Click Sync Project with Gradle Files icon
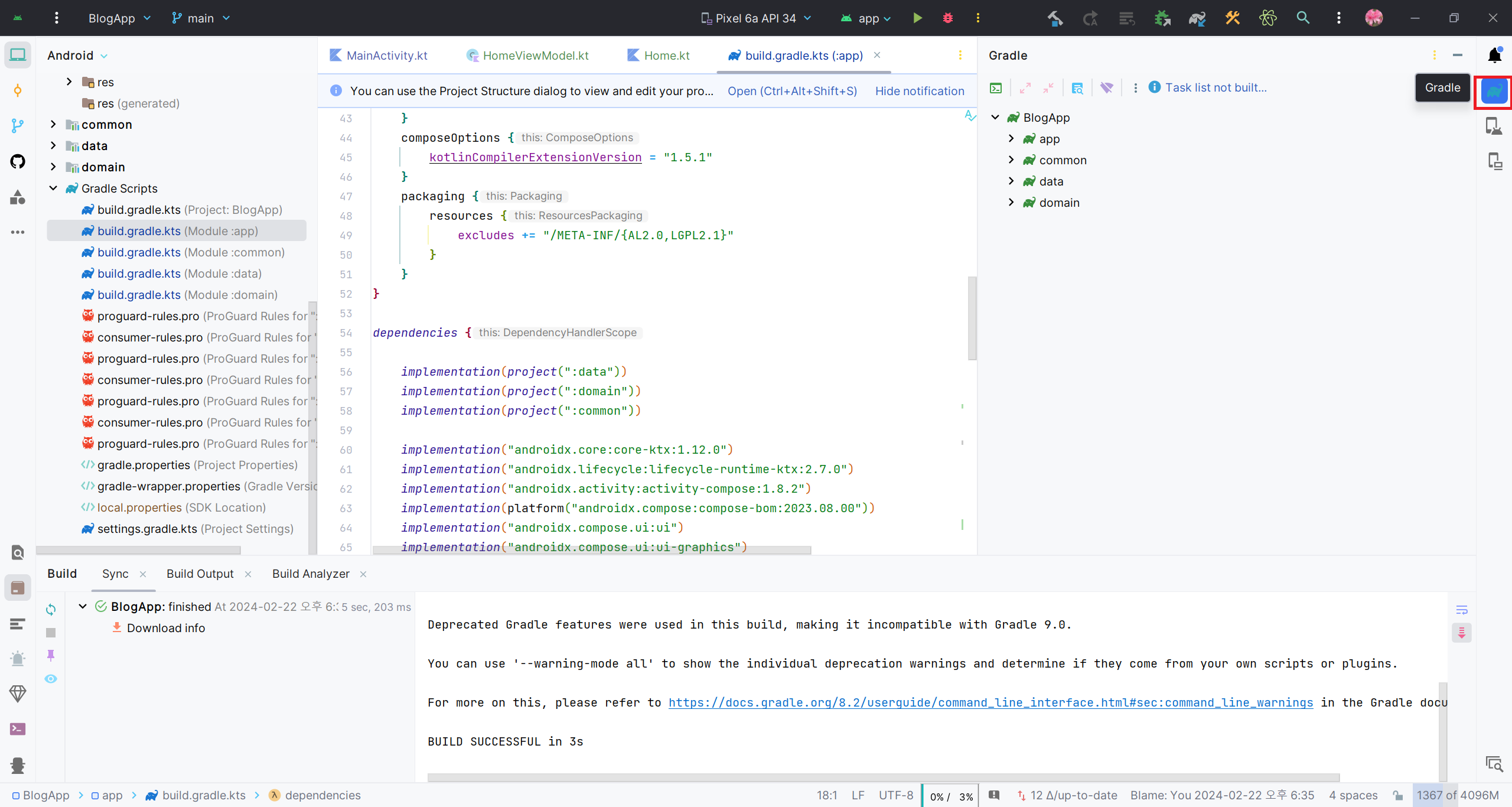Viewport: 1512px width, 807px height. click(x=1197, y=18)
